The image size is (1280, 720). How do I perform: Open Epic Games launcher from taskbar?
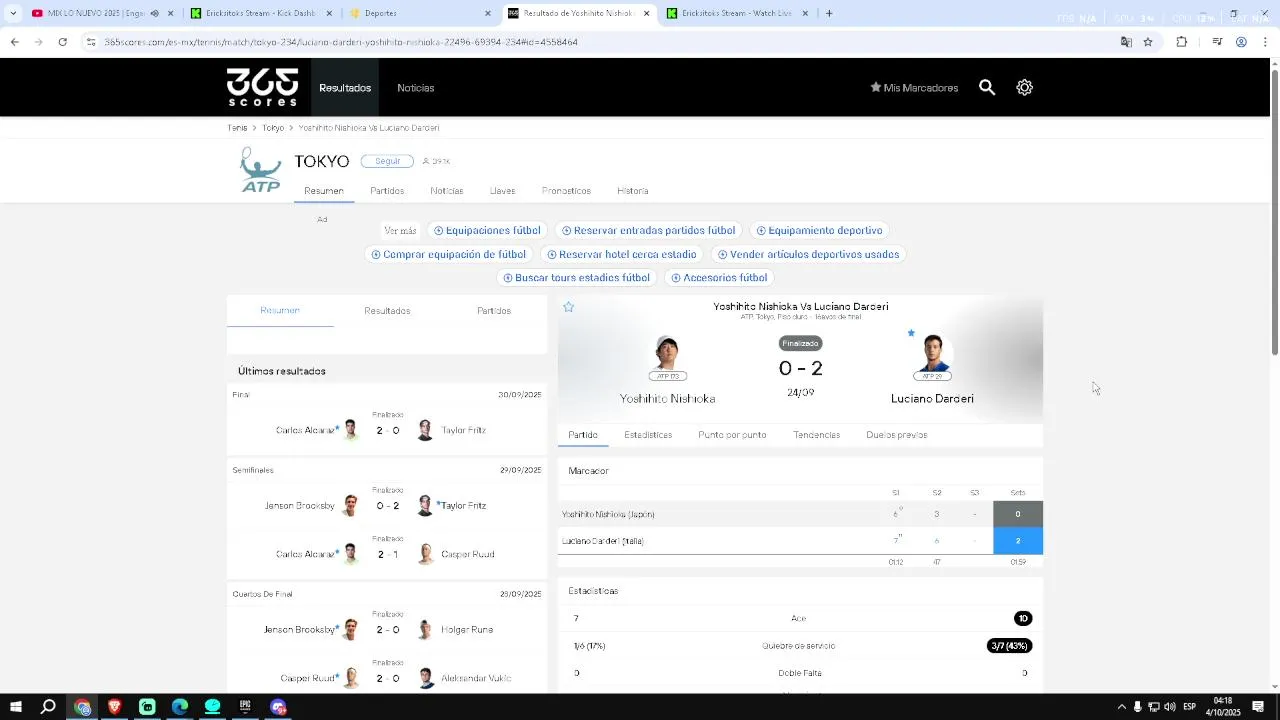point(245,707)
